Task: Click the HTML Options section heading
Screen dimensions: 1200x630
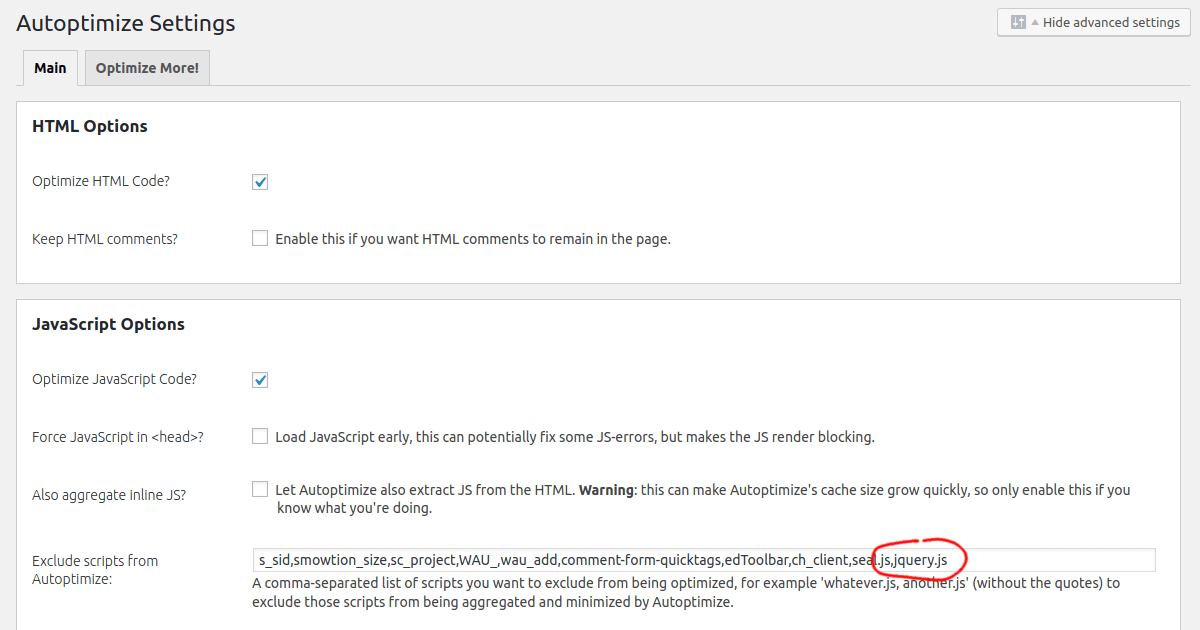Action: [90, 126]
